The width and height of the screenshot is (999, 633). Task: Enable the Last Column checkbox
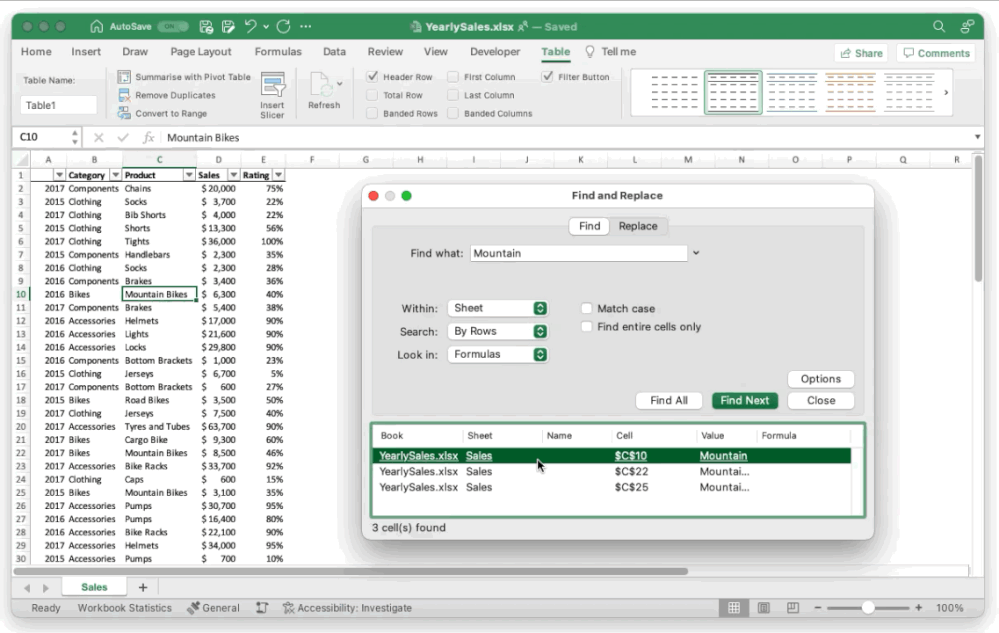(x=453, y=95)
